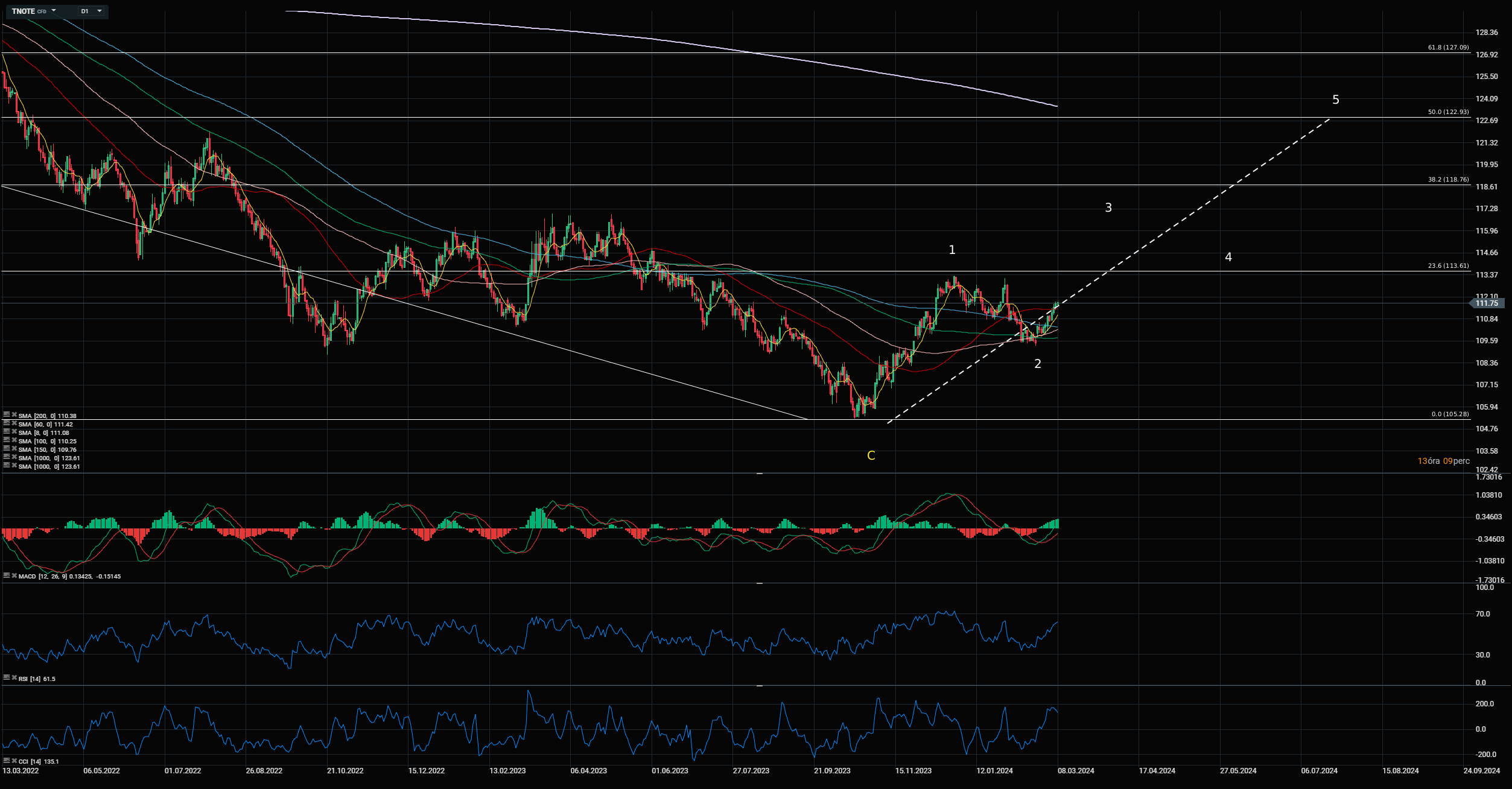Remove the MACD indicator with X icon
1512x789 pixels.
click(14, 575)
